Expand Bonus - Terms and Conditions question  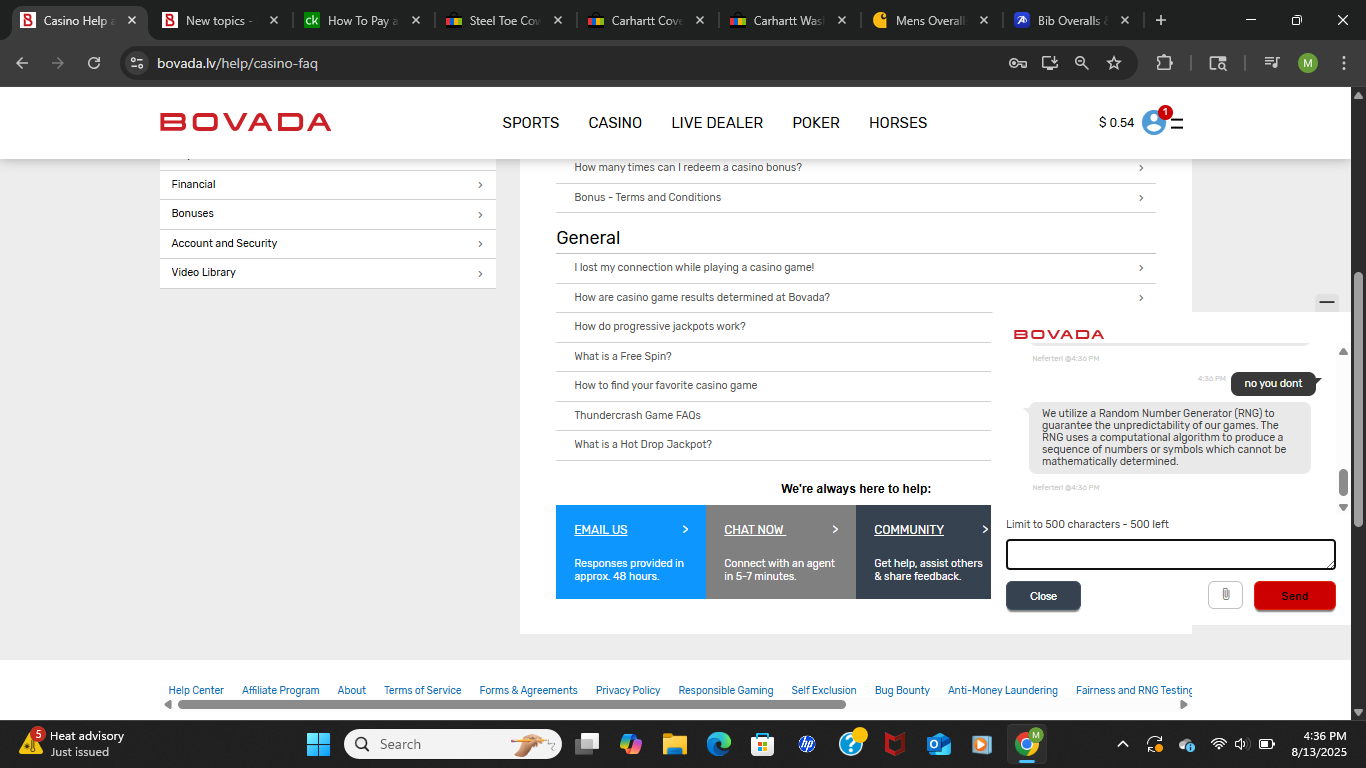855,198
